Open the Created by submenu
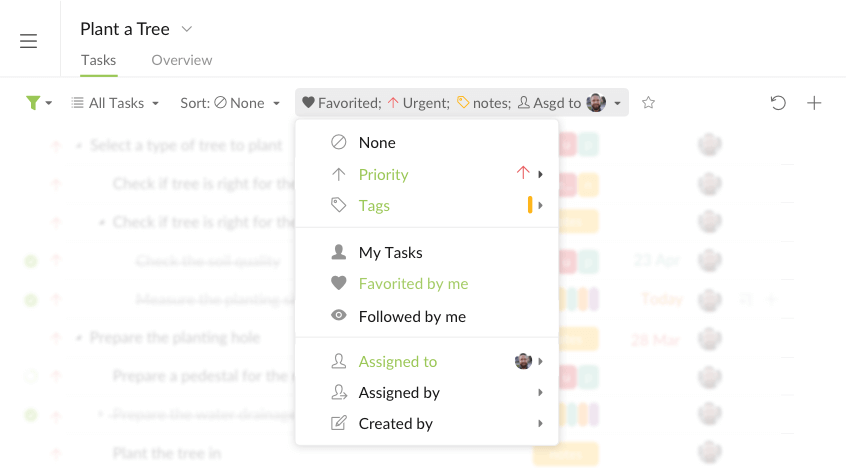Image resolution: width=846 pixels, height=470 pixels. (x=395, y=424)
